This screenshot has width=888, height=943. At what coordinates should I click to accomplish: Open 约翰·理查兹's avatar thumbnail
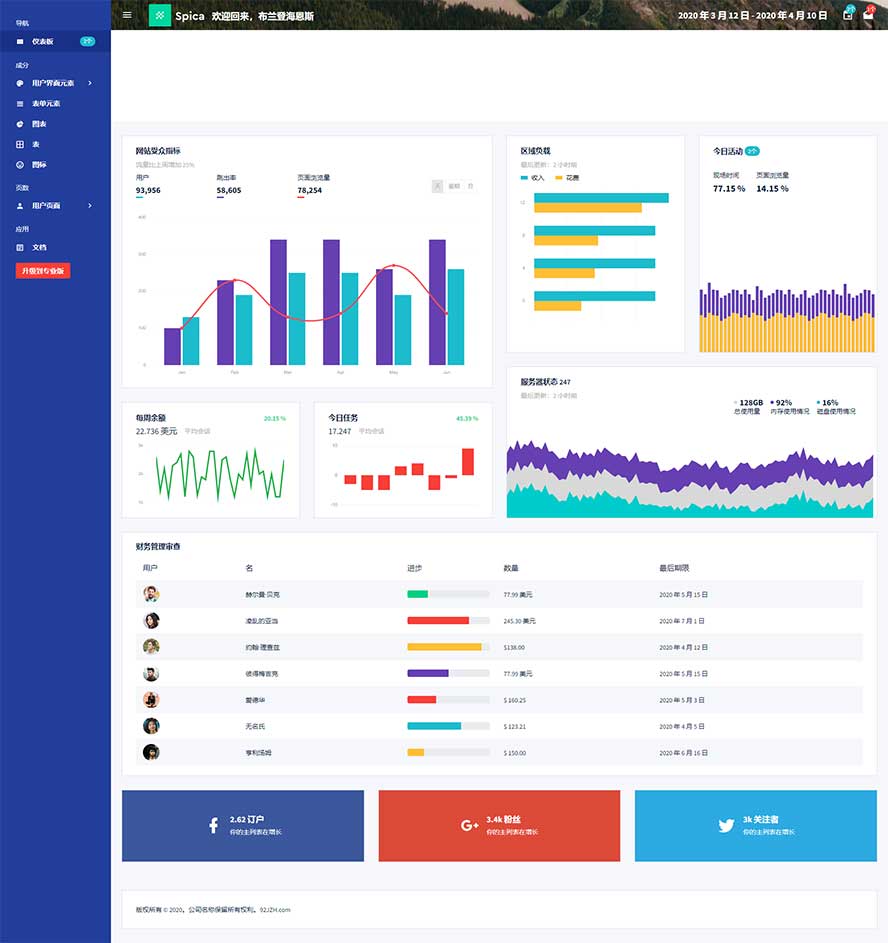tap(151, 647)
